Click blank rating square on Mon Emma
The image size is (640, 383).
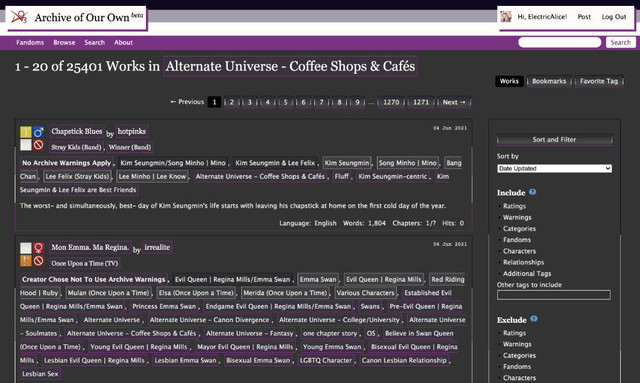click(26, 248)
